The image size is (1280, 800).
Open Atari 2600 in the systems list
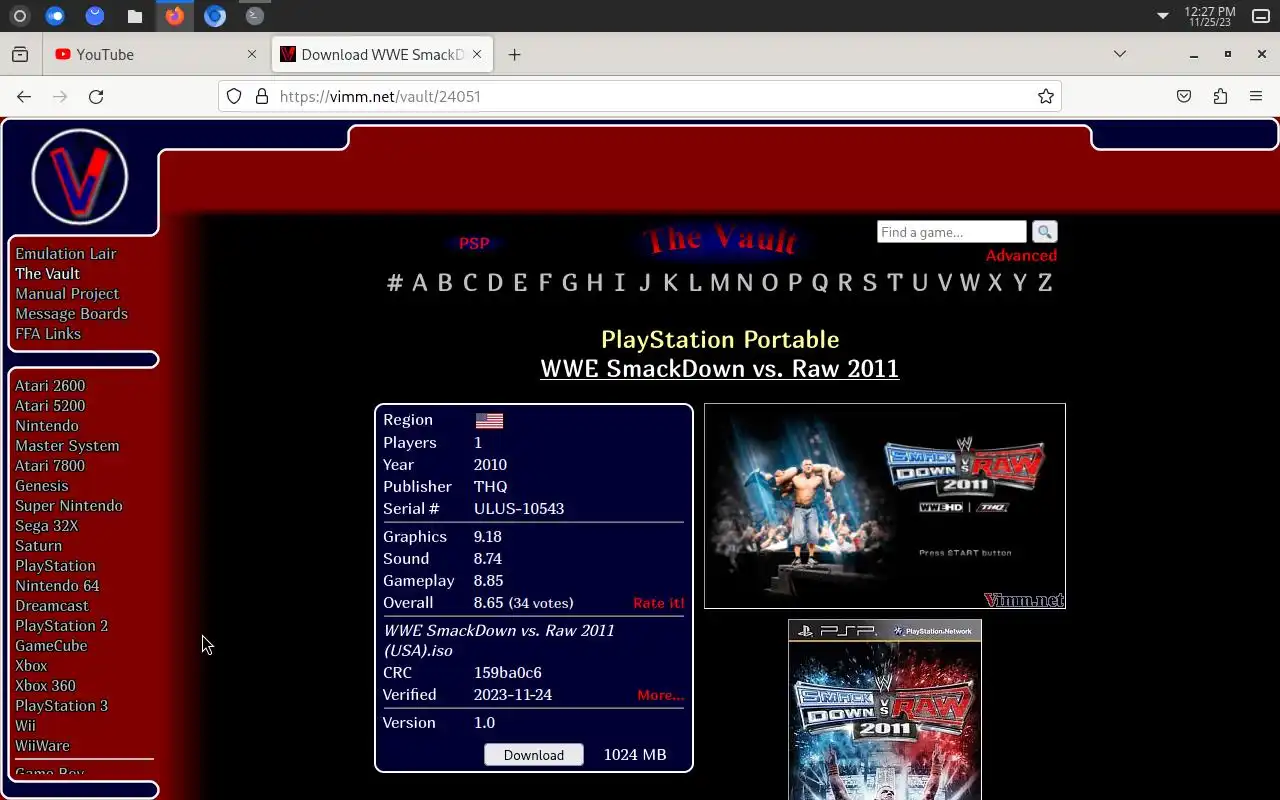[50, 386]
